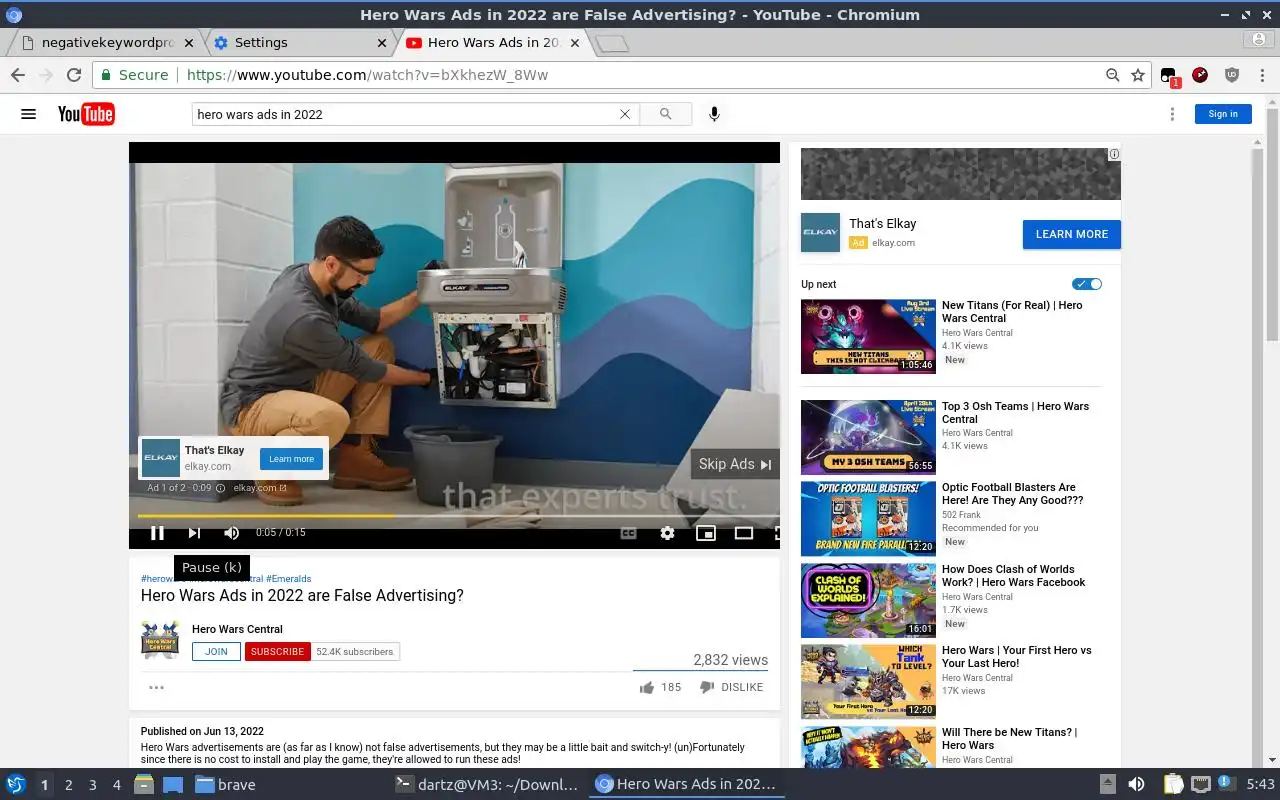Open the more actions ellipsis below the channel
Viewport: 1280px width, 800px height.
[x=156, y=687]
